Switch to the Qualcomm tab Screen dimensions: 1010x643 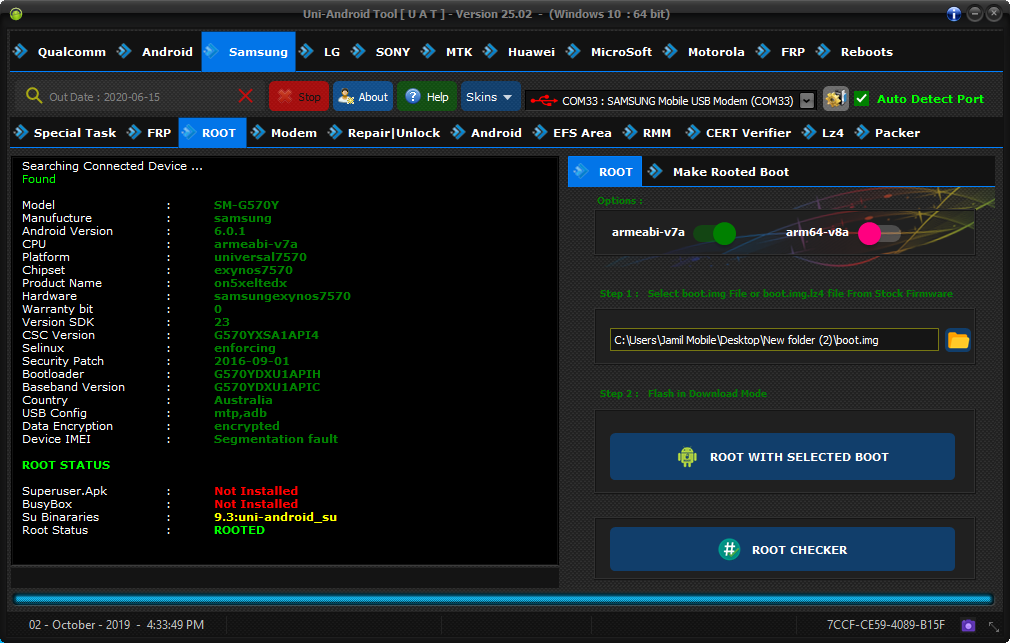[x=62, y=52]
